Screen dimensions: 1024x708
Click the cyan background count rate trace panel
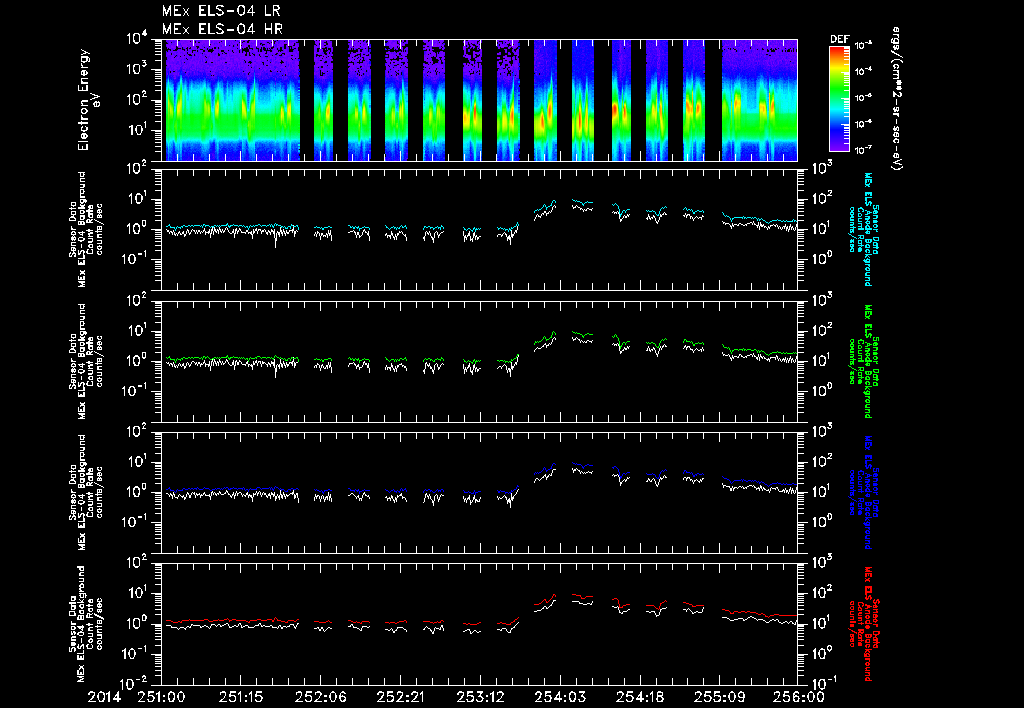click(479, 229)
